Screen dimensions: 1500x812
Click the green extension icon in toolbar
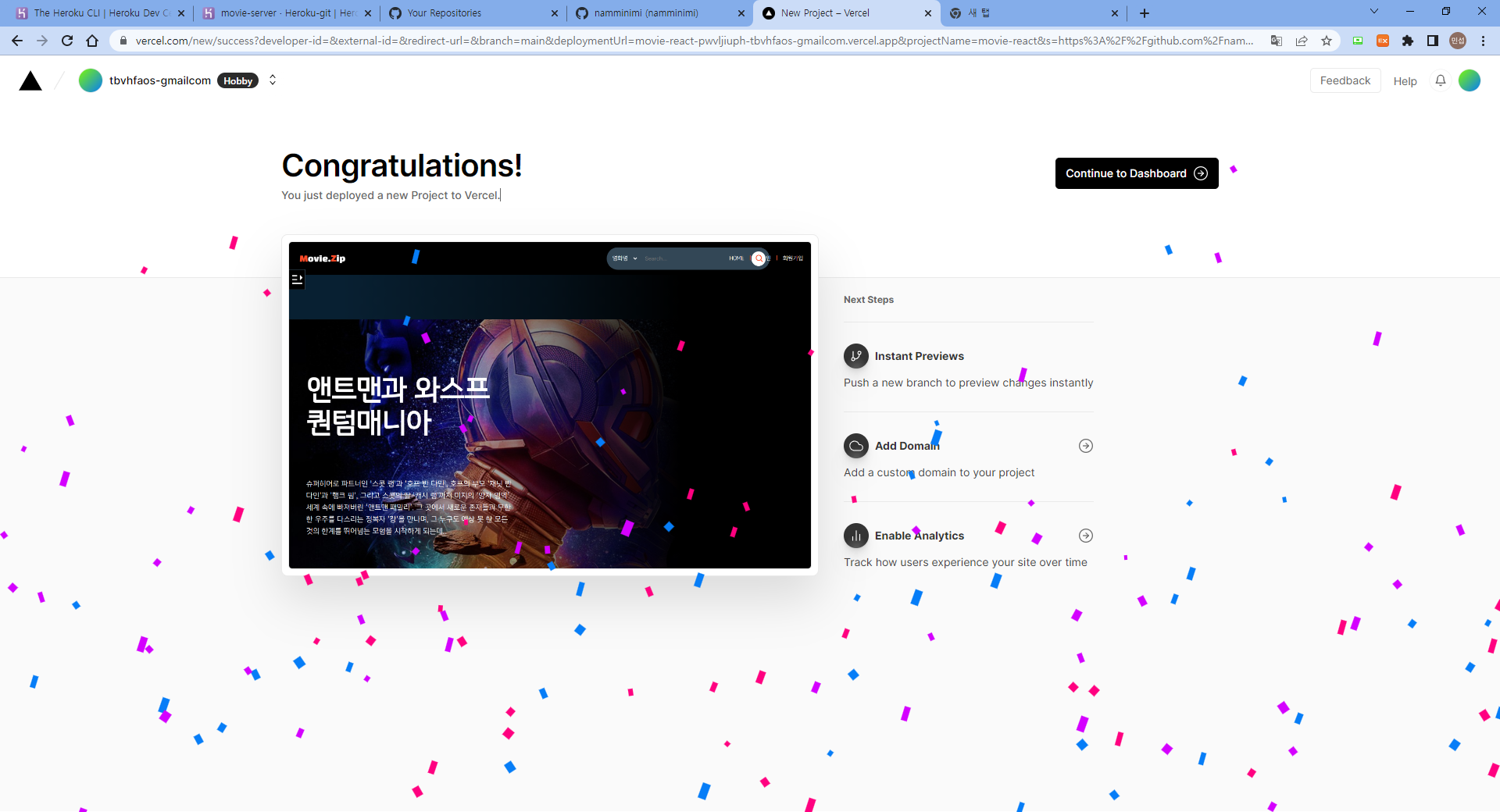tap(1358, 41)
